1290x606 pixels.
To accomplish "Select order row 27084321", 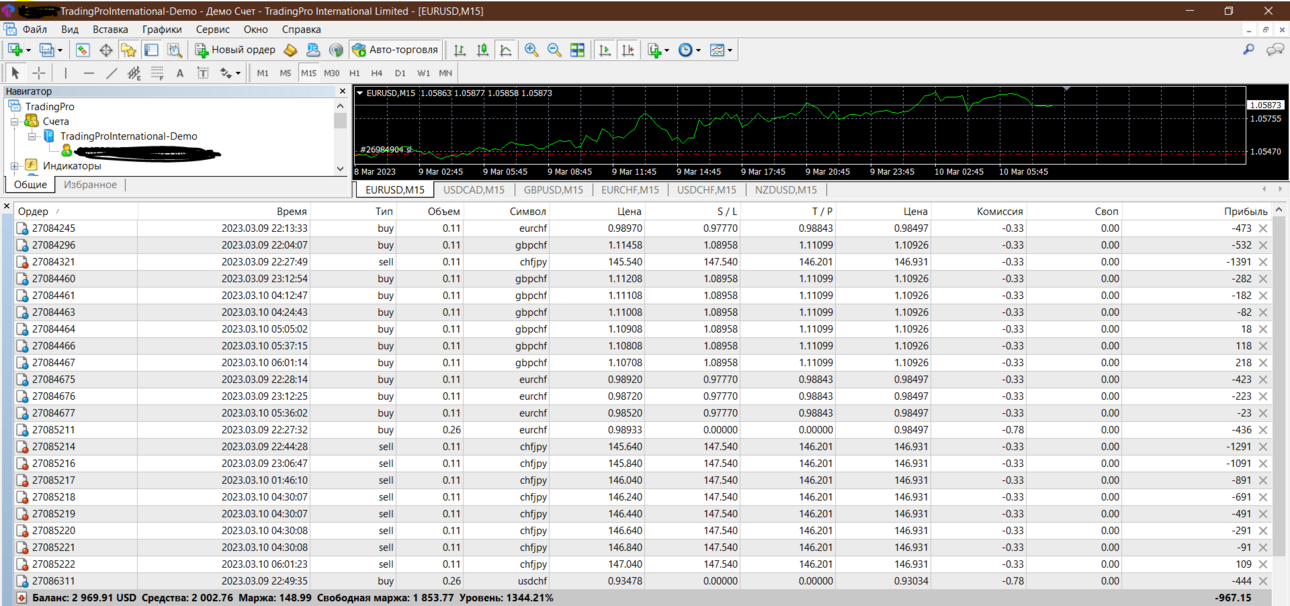I will point(641,262).
